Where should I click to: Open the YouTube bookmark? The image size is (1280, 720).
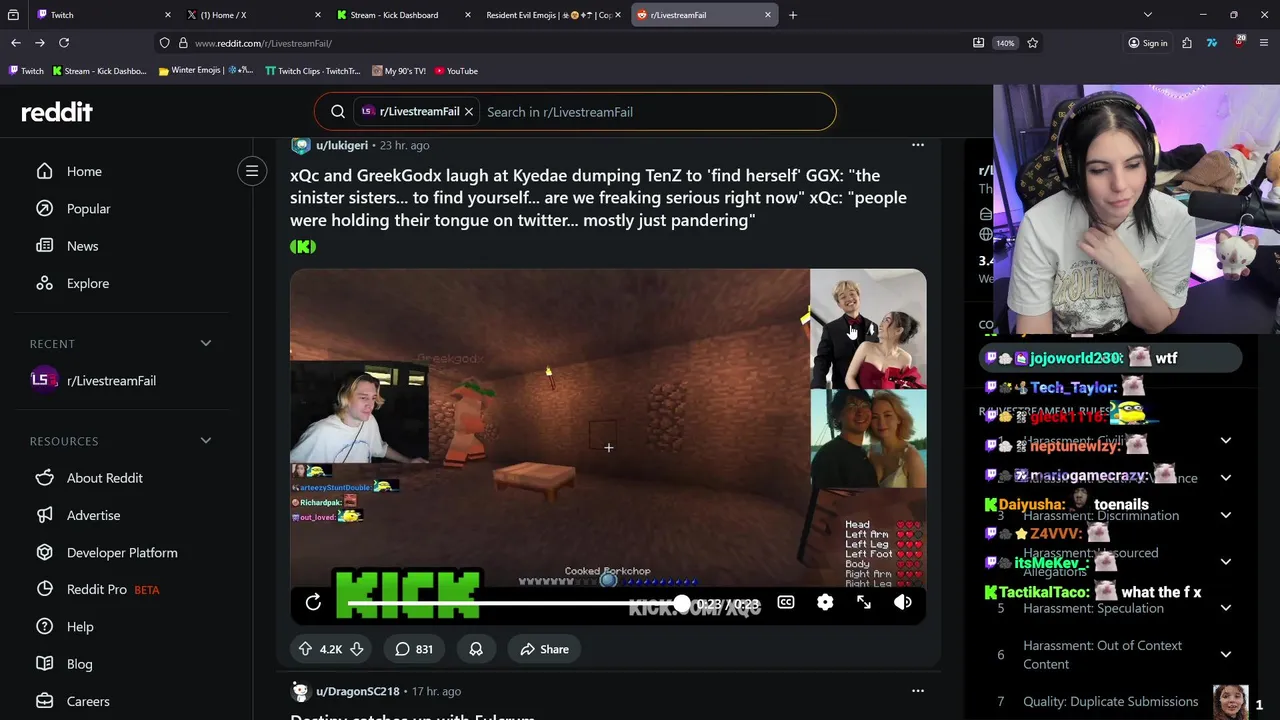pos(454,71)
